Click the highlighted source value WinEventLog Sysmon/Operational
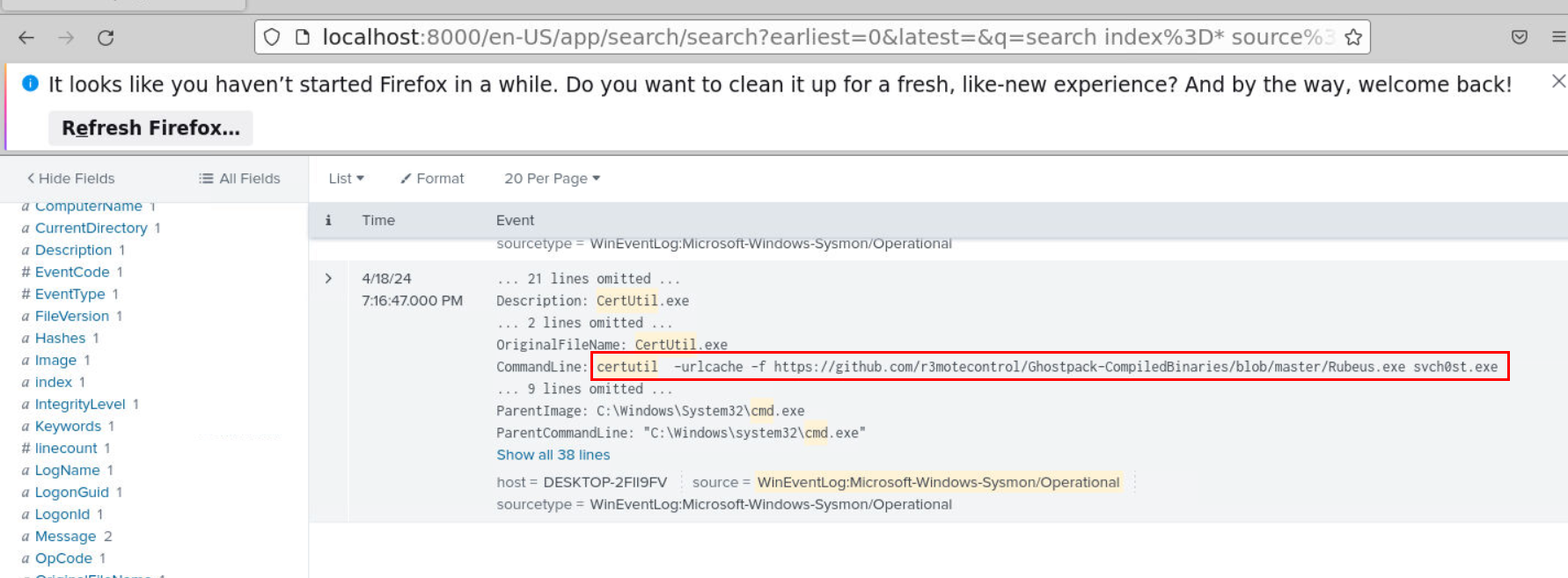Viewport: 1568px width, 578px height. pos(938,482)
